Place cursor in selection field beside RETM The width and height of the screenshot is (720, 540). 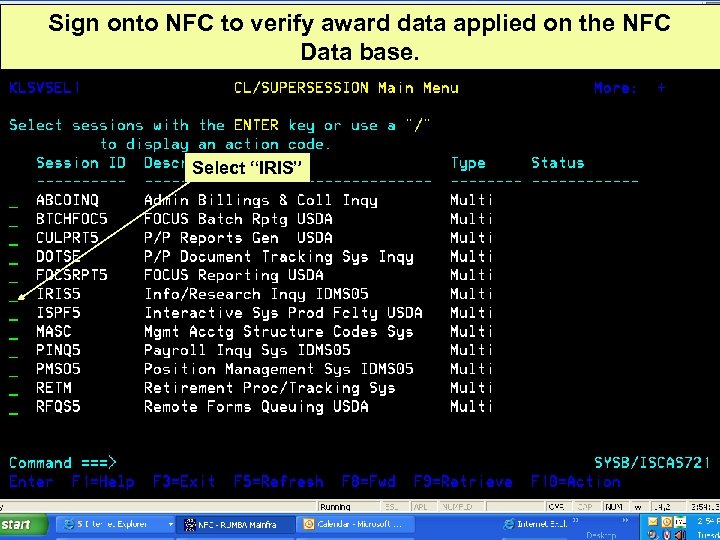click(x=13, y=394)
